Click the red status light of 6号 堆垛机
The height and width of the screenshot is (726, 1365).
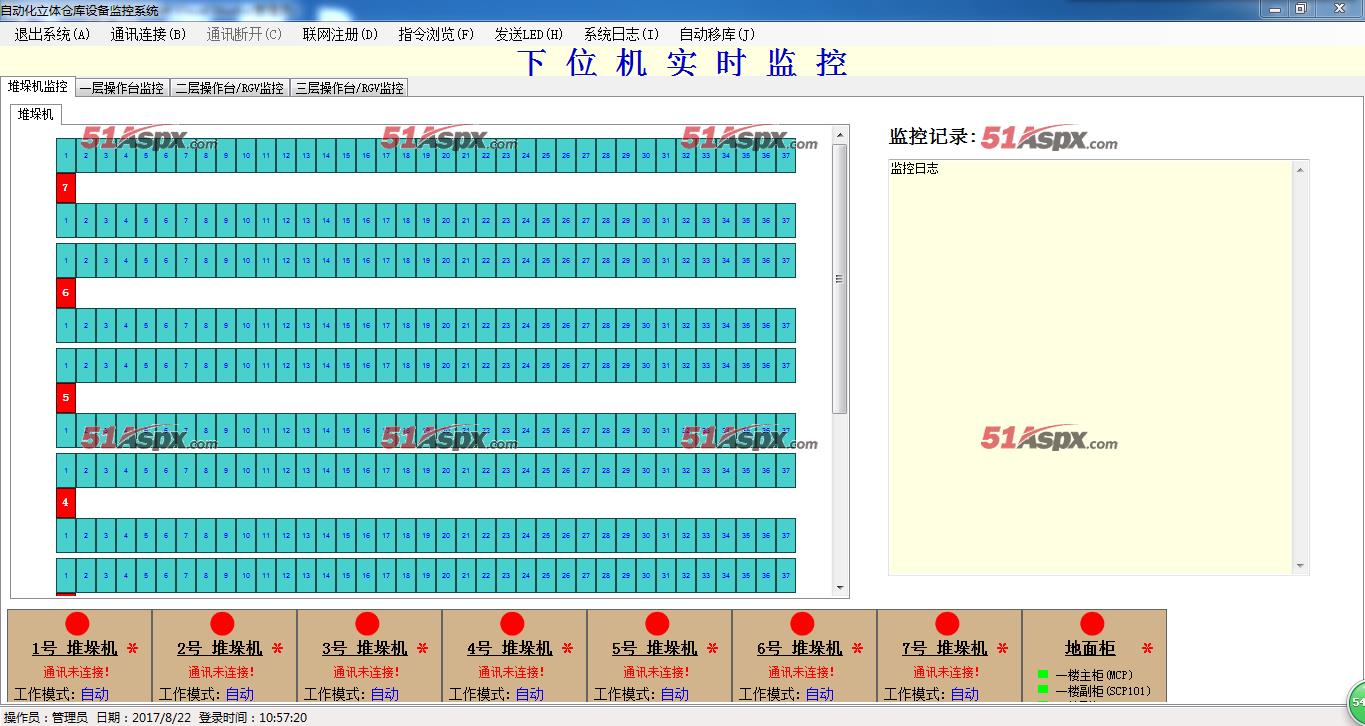click(x=802, y=624)
